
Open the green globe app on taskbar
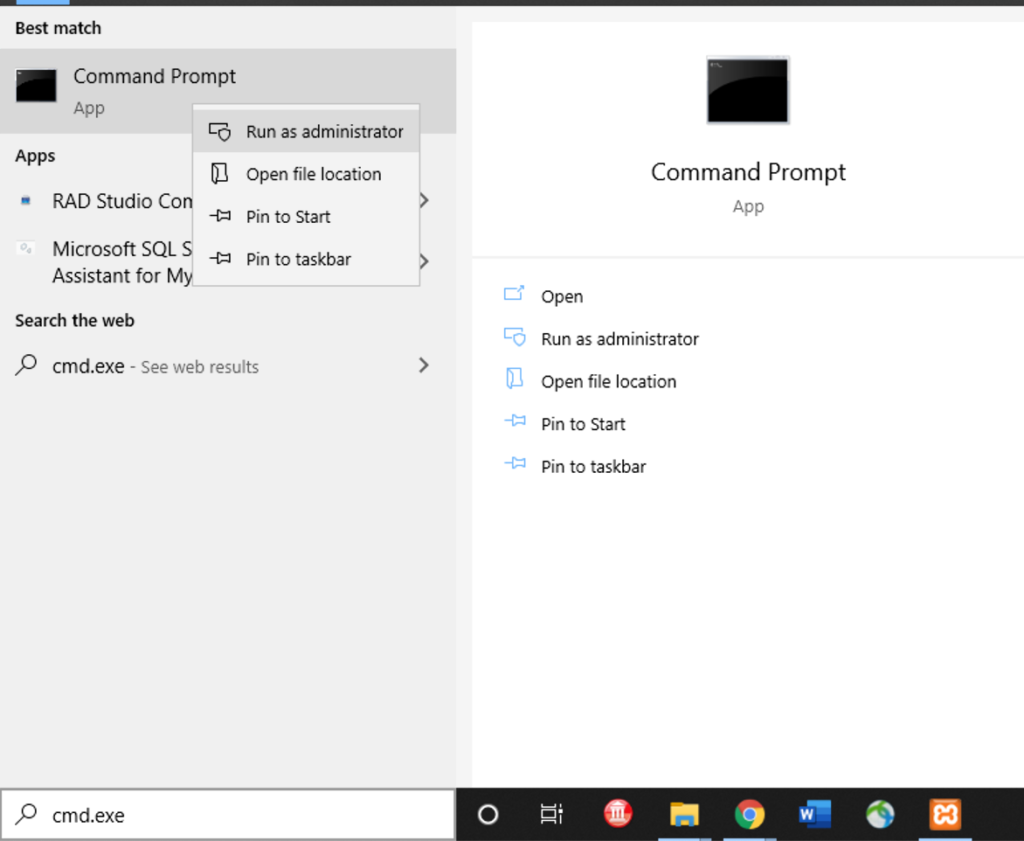pos(880,814)
